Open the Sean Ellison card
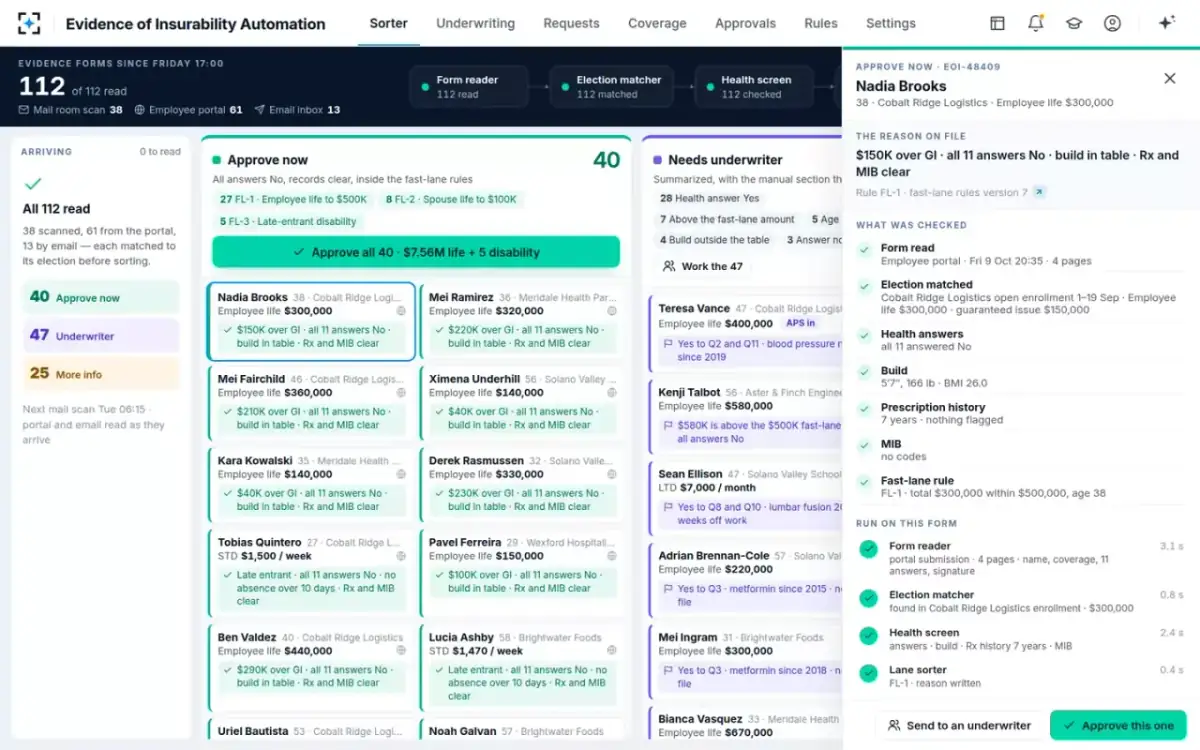 pos(745,499)
